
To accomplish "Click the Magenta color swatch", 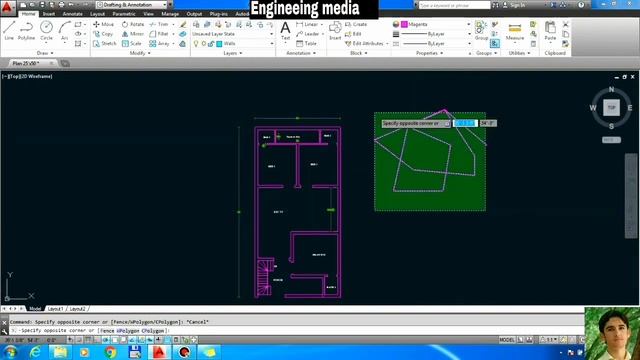I will point(404,24).
